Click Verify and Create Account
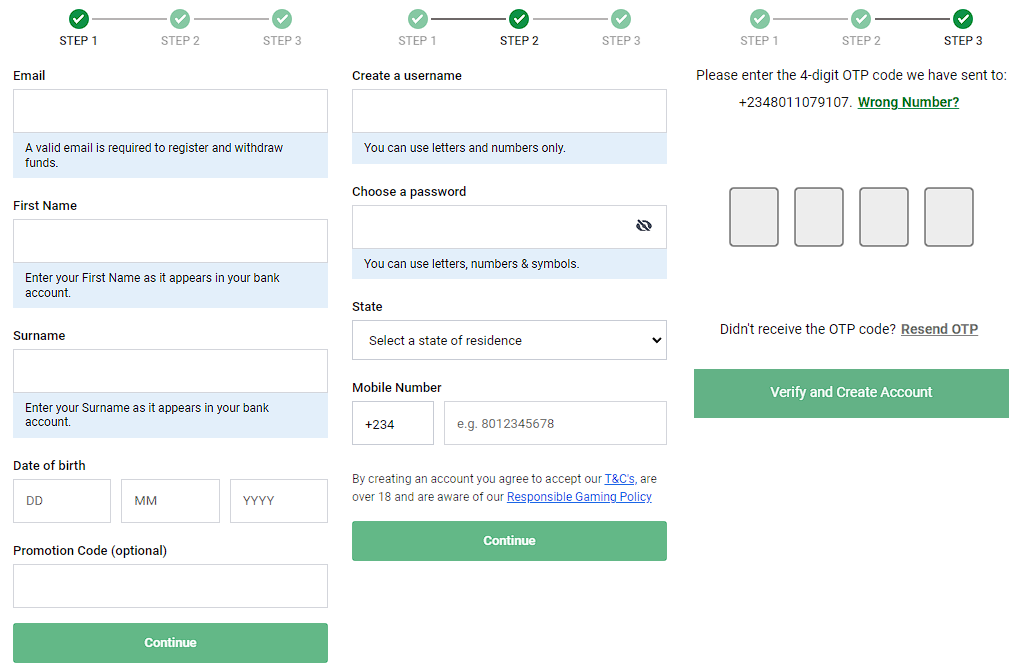The width and height of the screenshot is (1020, 664). click(851, 393)
